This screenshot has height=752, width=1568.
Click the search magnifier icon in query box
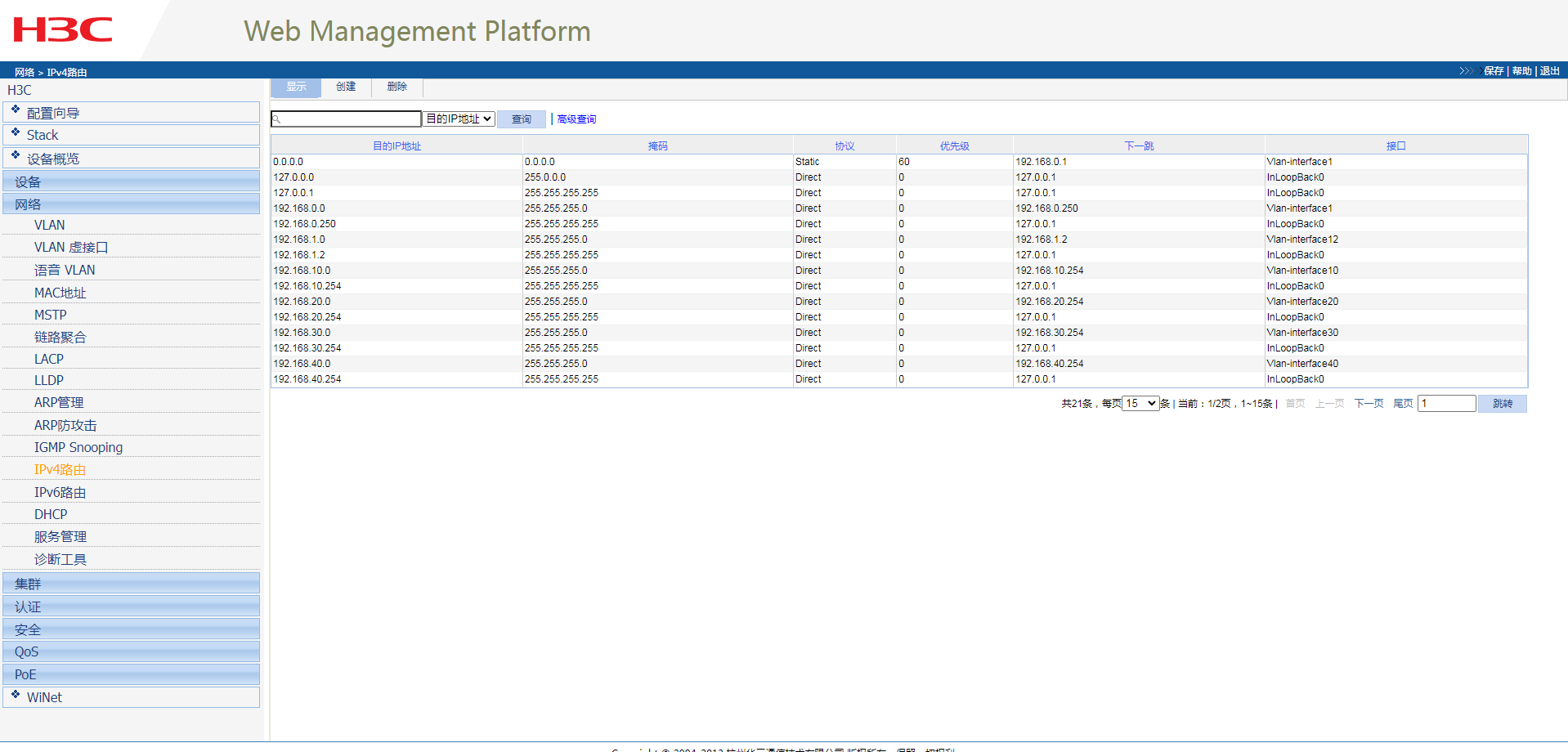point(277,119)
